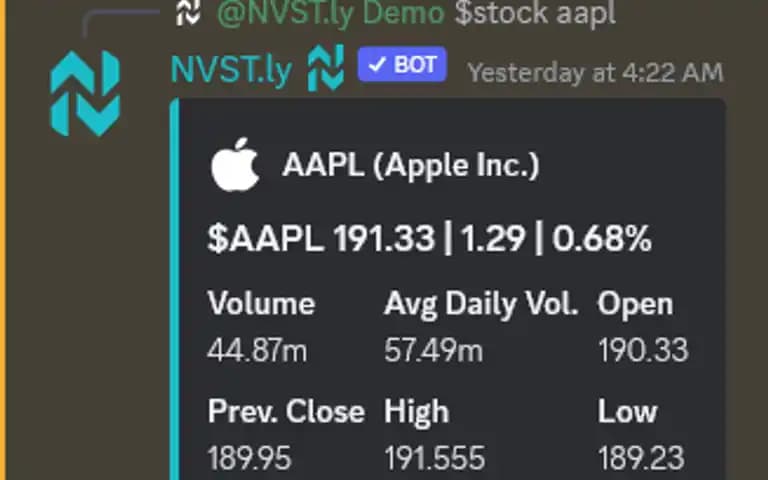The height and width of the screenshot is (480, 768).
Task: Select the Volume field label
Action: (262, 304)
